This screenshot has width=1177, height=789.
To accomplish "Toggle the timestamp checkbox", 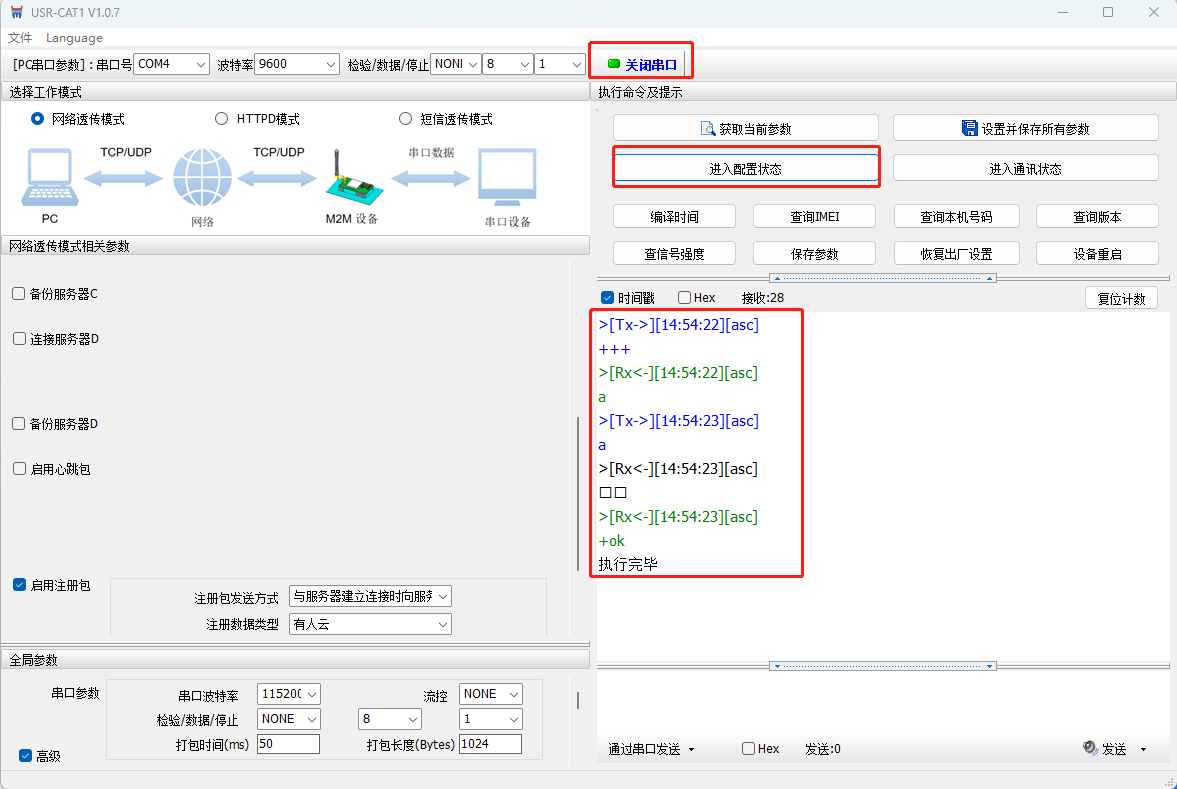I will click(x=607, y=298).
